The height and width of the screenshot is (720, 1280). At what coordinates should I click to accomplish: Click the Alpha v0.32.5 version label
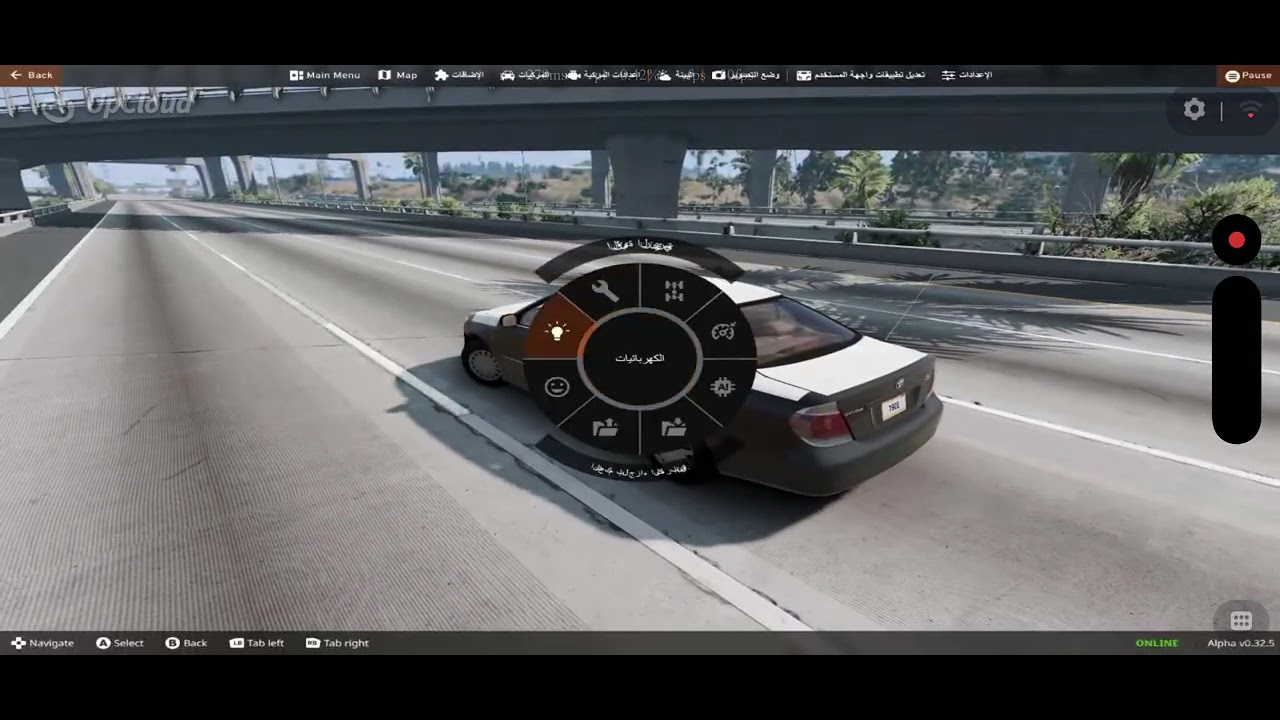tap(1241, 643)
